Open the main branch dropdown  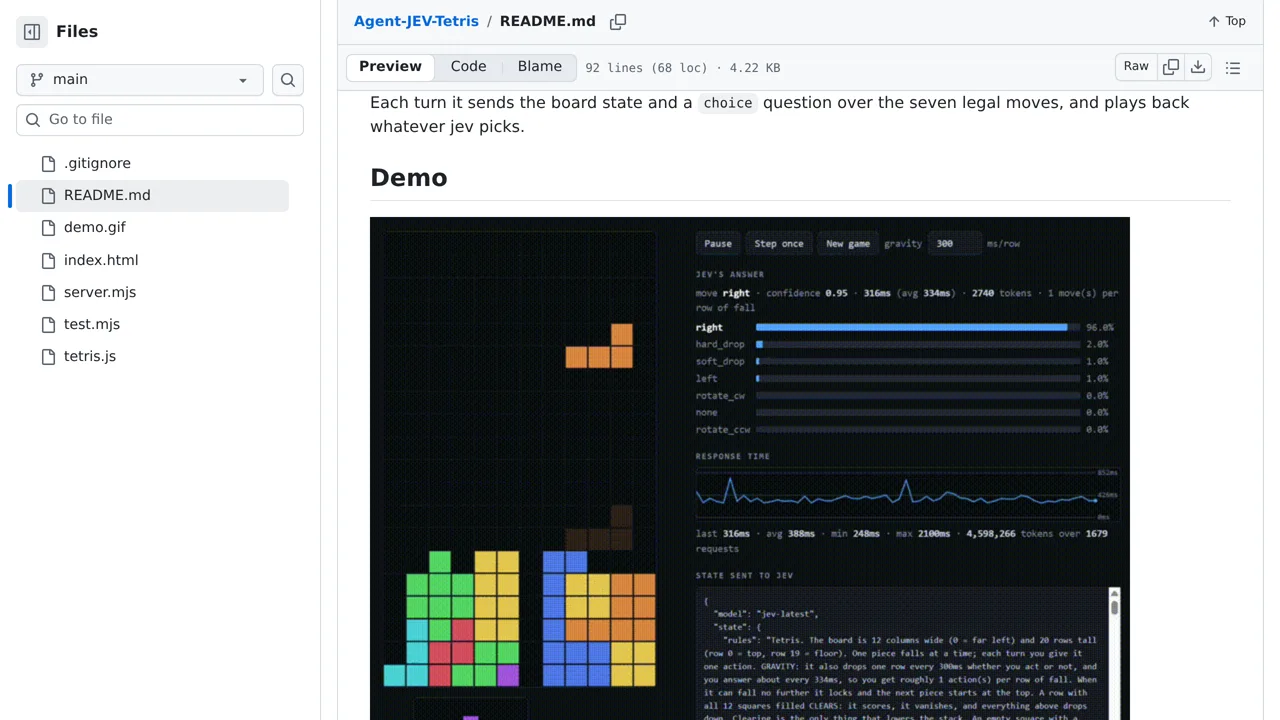tap(140, 80)
